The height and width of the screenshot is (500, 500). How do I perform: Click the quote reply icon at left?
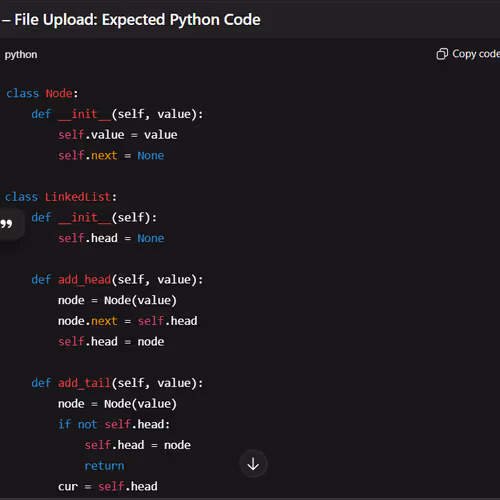[7, 224]
